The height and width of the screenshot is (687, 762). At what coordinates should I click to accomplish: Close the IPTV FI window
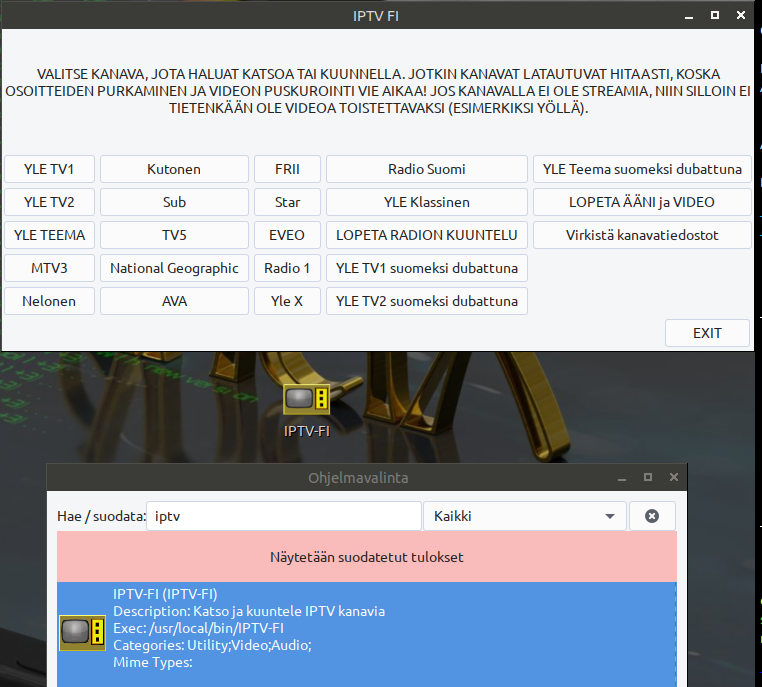pos(741,15)
